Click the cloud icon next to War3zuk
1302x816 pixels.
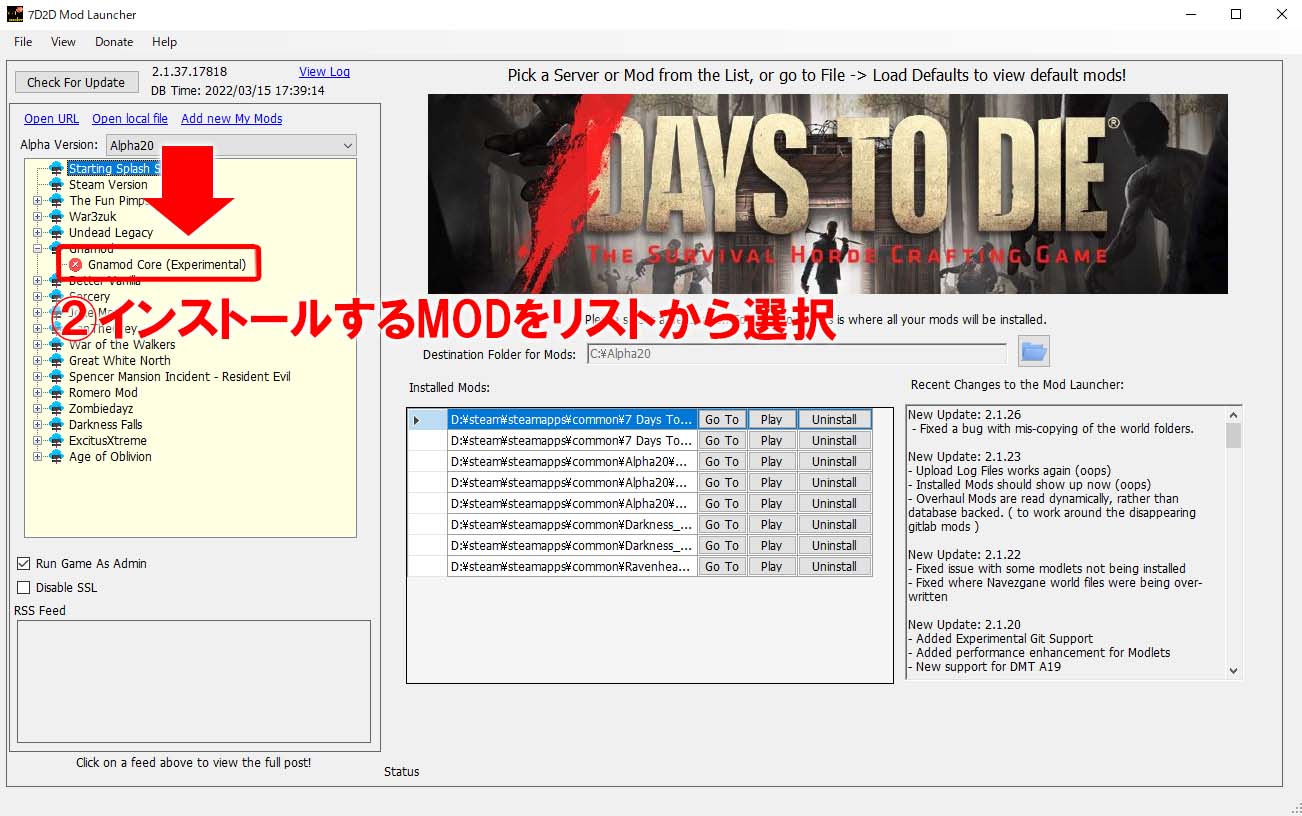click(x=55, y=217)
